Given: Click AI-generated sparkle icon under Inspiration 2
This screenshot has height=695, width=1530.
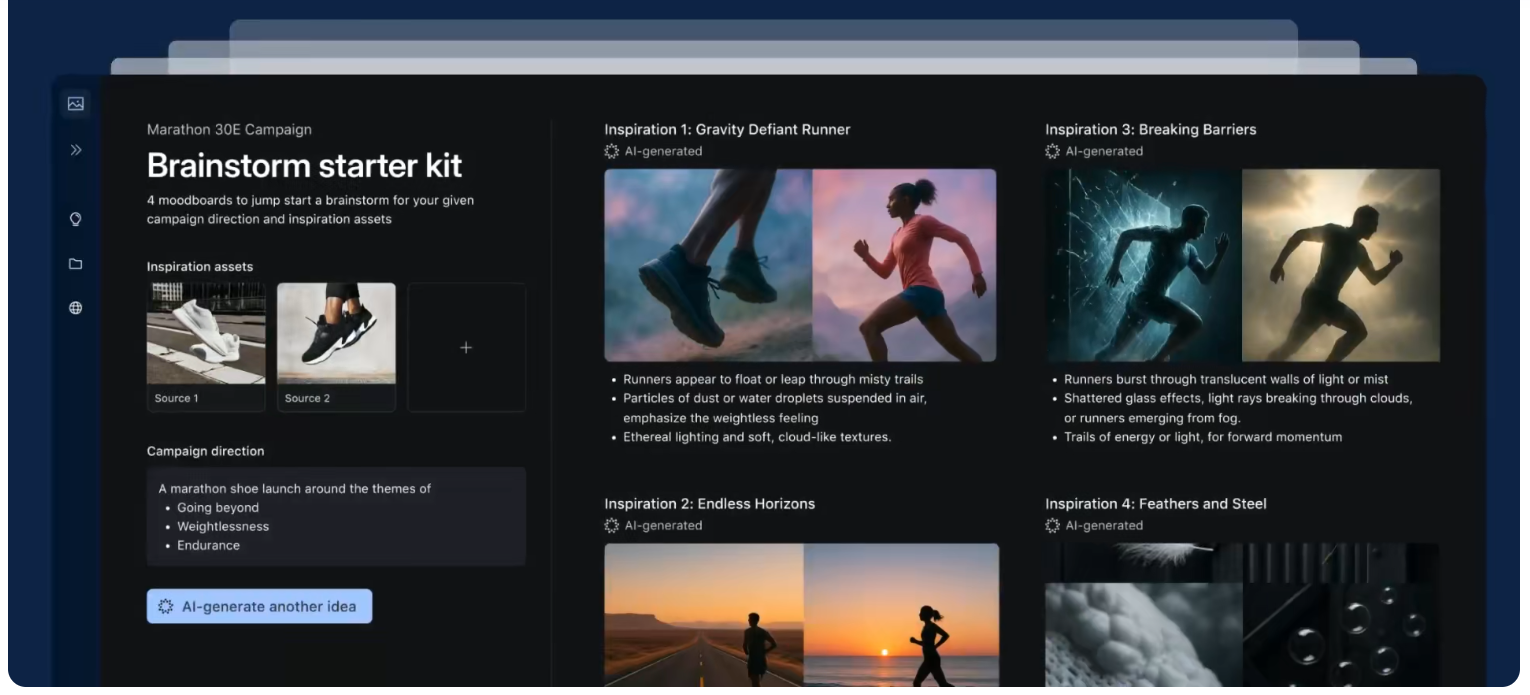Looking at the screenshot, I should click(612, 526).
